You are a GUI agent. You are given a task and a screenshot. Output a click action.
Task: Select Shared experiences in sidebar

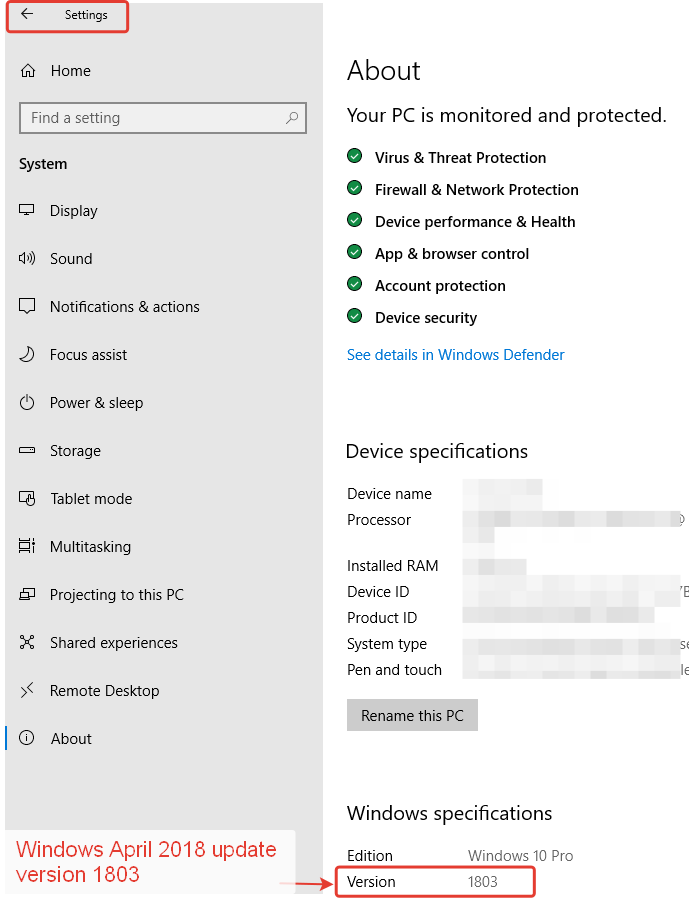(113, 643)
